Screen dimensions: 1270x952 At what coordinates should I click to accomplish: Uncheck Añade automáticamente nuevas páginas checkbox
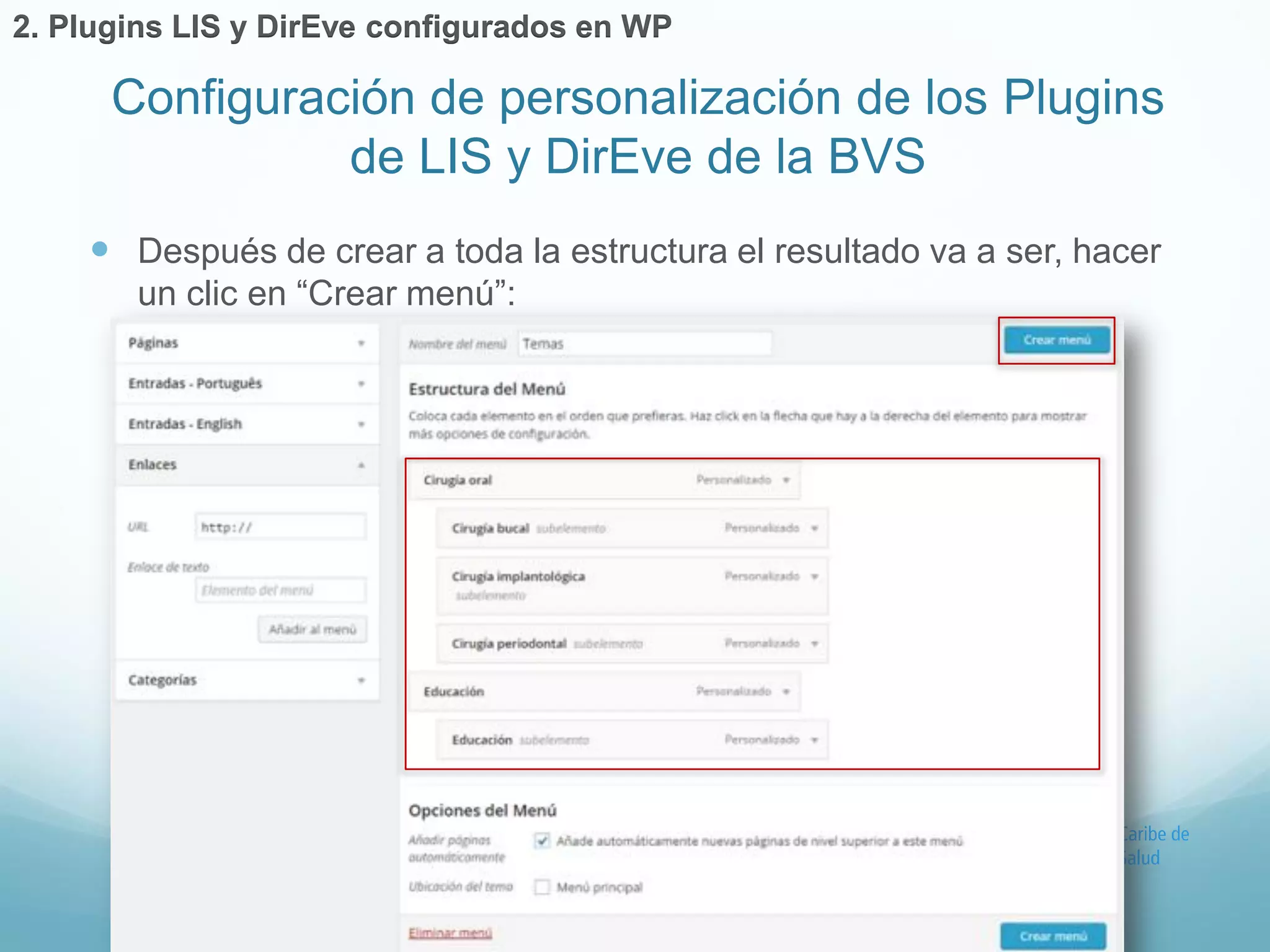542,841
